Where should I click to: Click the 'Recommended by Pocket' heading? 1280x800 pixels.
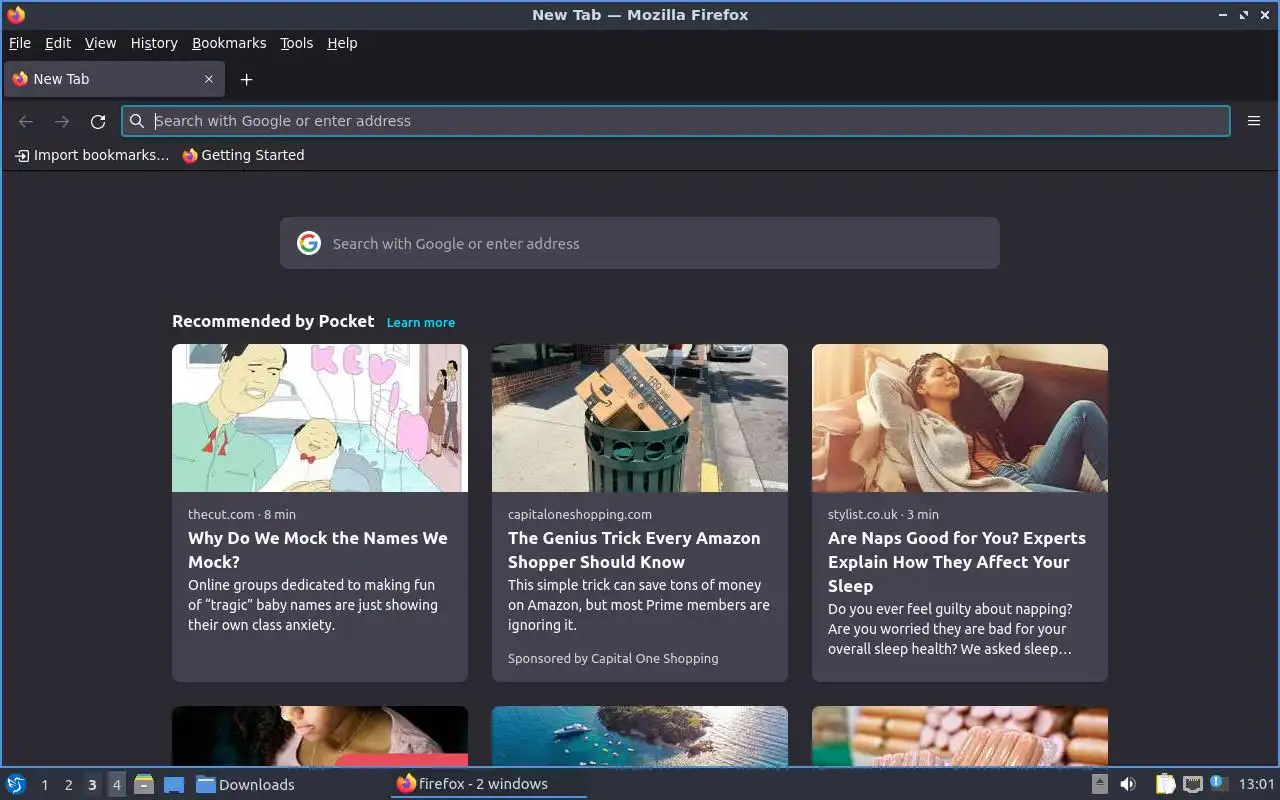273,321
